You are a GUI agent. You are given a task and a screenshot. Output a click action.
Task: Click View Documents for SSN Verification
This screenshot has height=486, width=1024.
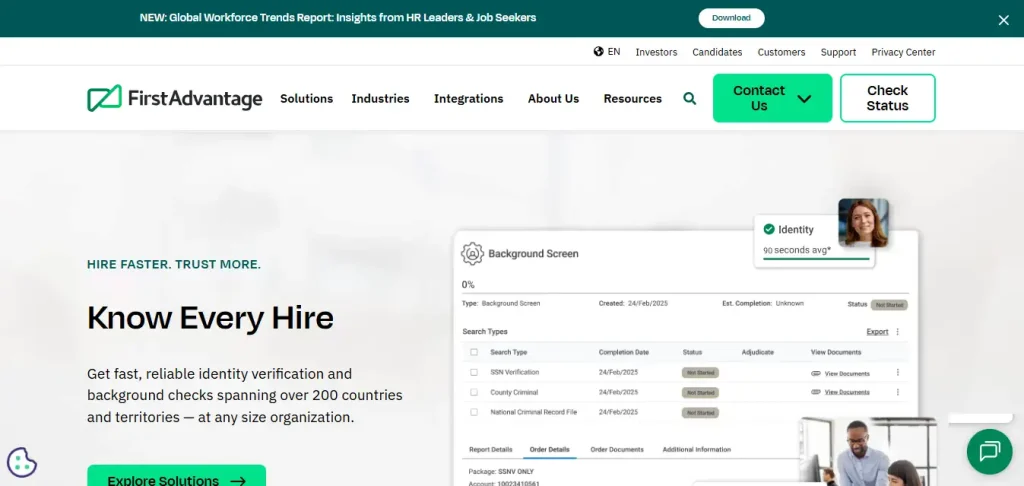pyautogui.click(x=847, y=374)
